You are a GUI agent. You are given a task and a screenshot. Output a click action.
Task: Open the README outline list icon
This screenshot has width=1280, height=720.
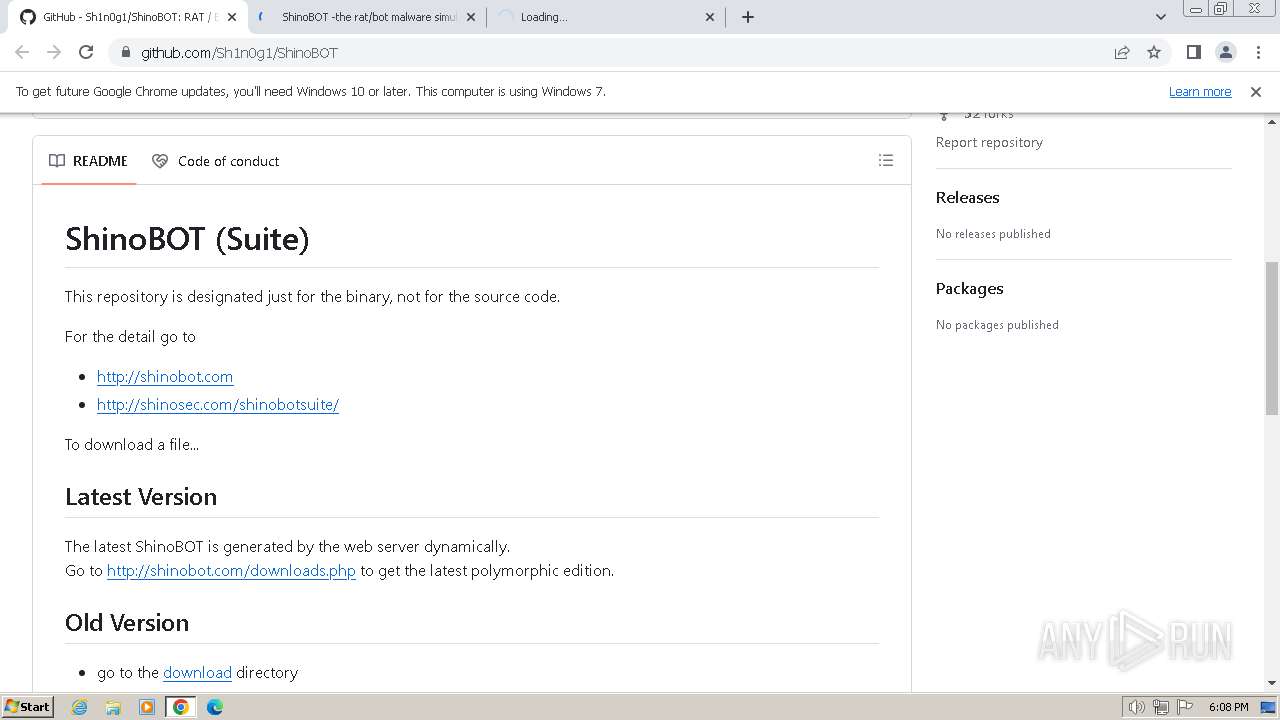(885, 160)
